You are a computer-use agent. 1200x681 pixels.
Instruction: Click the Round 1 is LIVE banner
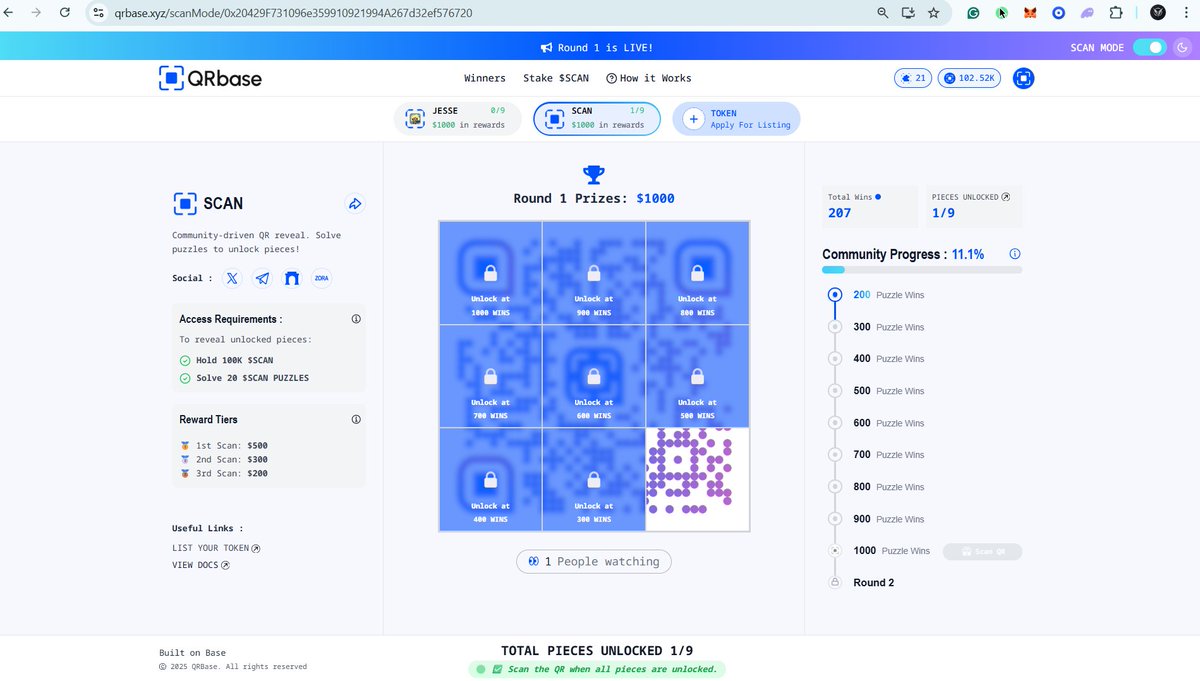pos(597,47)
